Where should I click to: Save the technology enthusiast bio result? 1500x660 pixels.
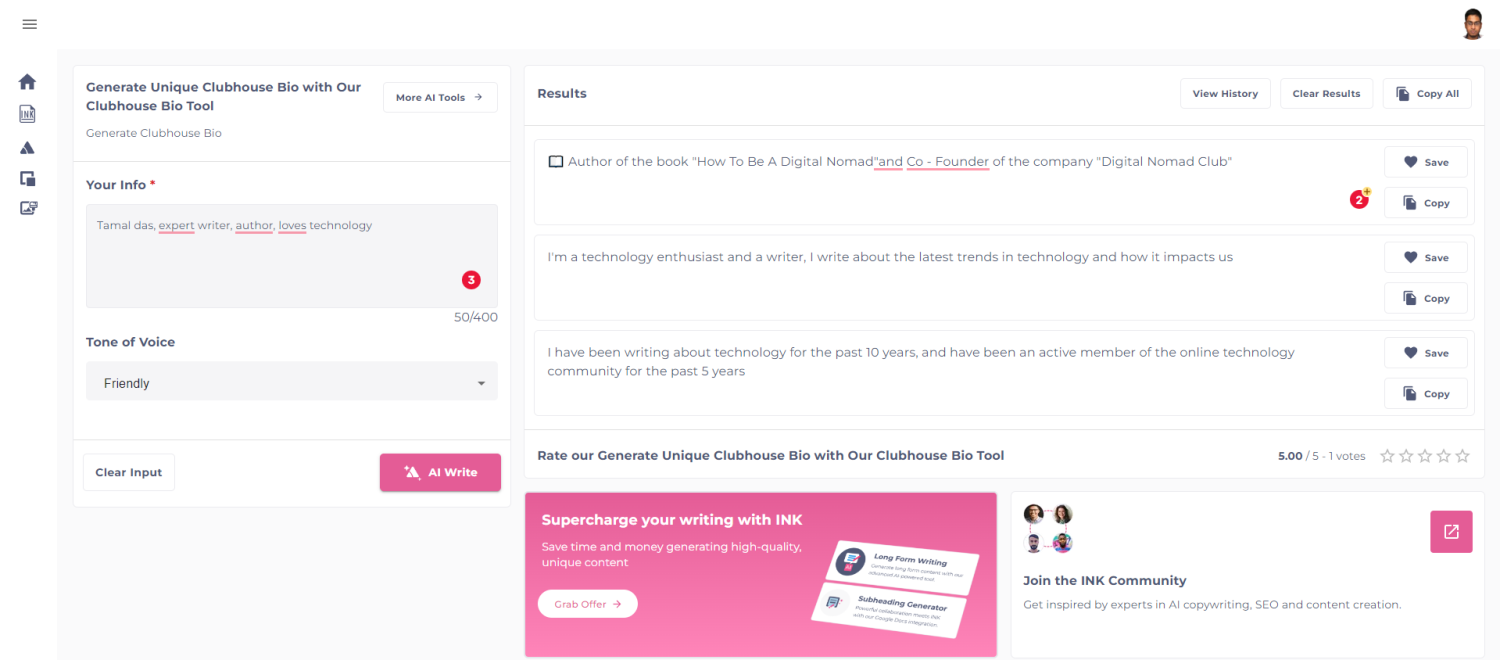coord(1425,258)
